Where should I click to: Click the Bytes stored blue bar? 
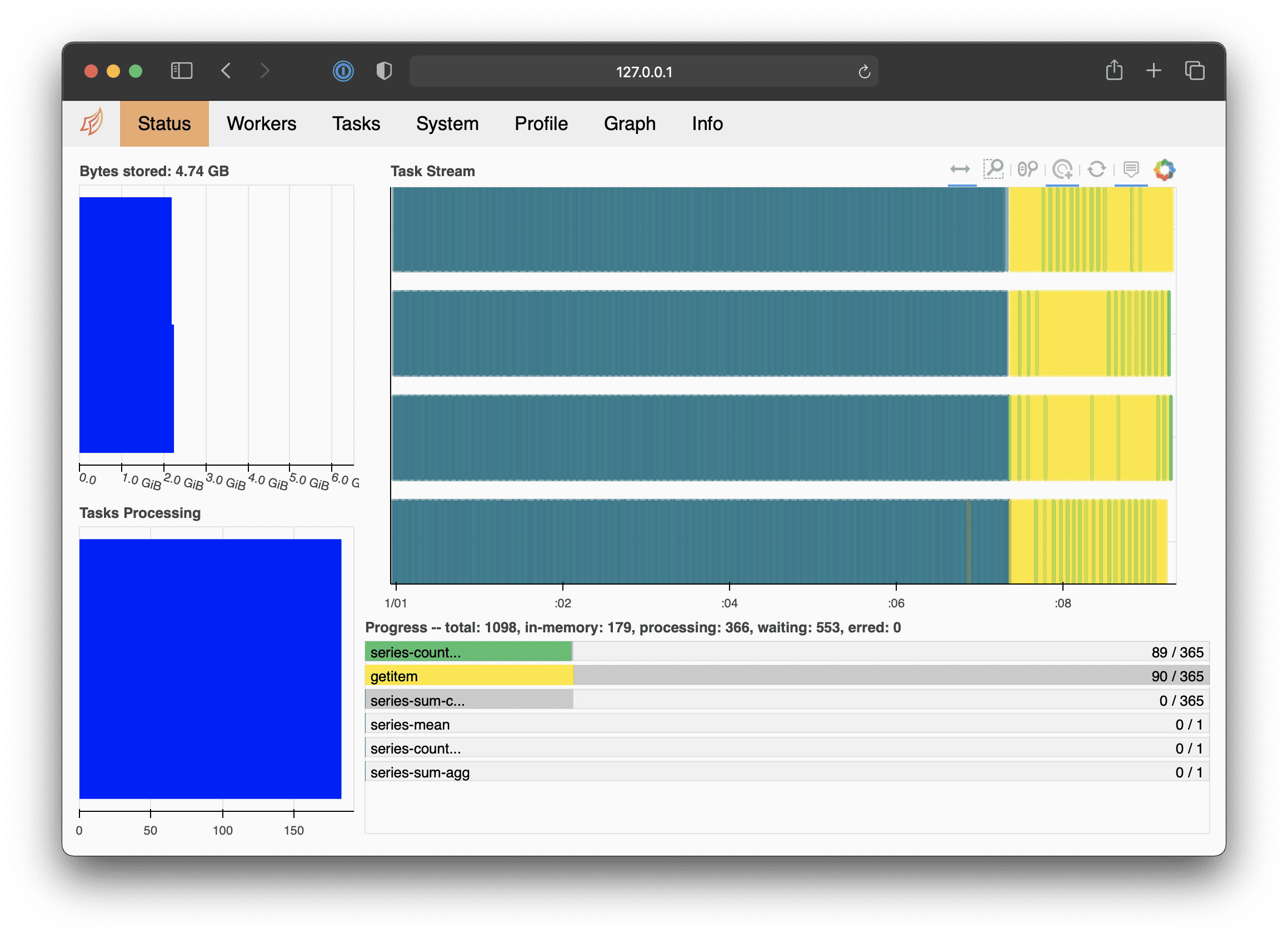pyautogui.click(x=126, y=325)
